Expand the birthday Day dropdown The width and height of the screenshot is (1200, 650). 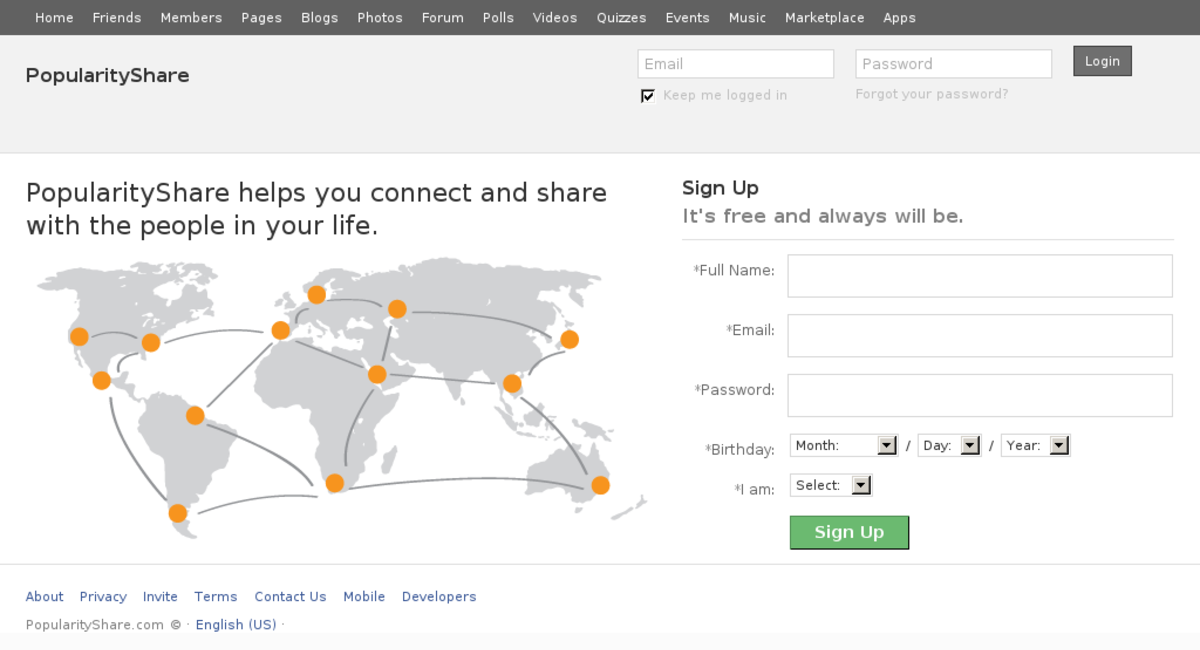point(949,446)
